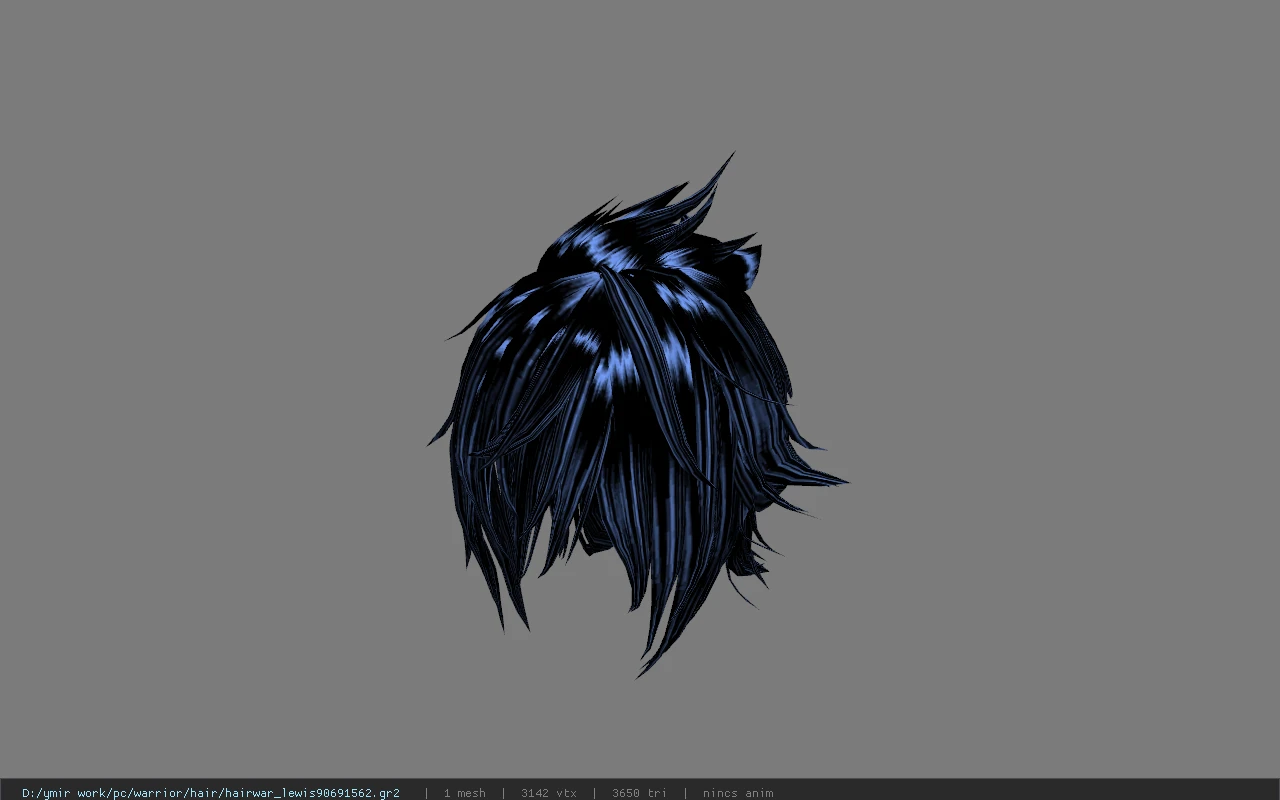
Task: Click the '3142 vtx' vertex count
Action: tap(549, 793)
